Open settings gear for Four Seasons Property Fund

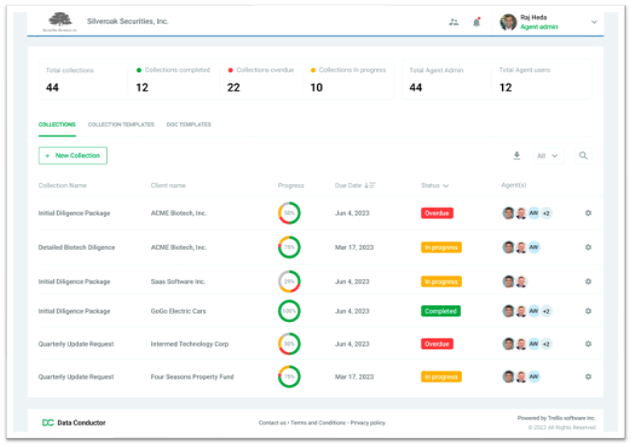[x=588, y=377]
